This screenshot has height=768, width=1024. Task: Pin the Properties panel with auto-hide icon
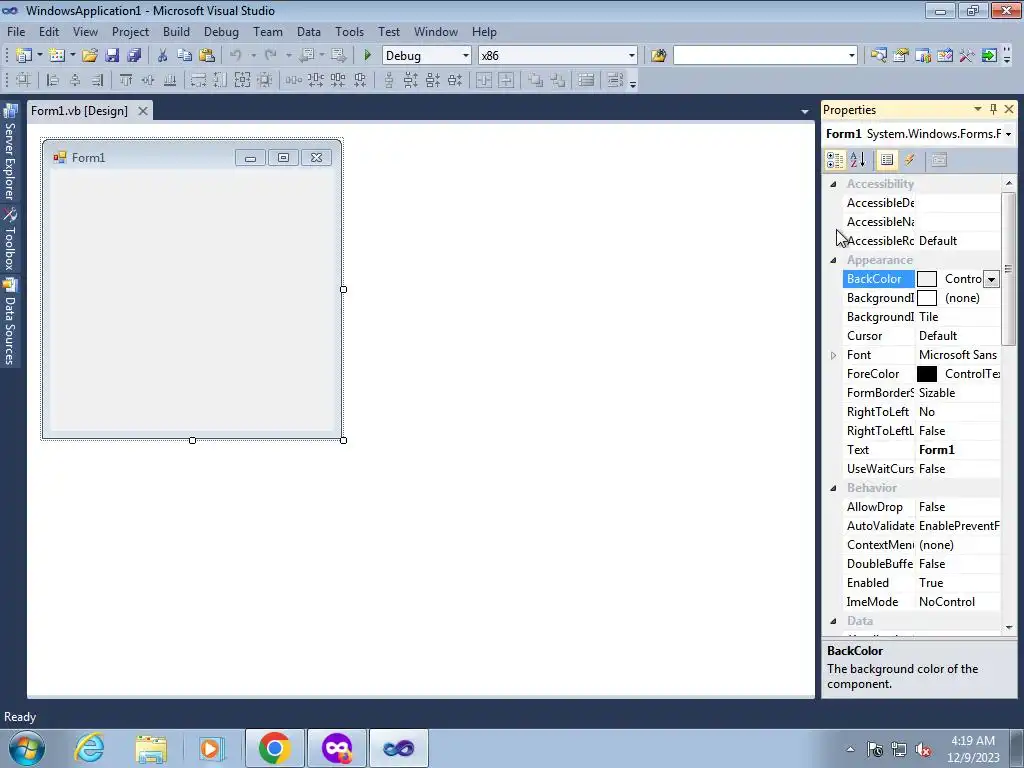point(993,109)
